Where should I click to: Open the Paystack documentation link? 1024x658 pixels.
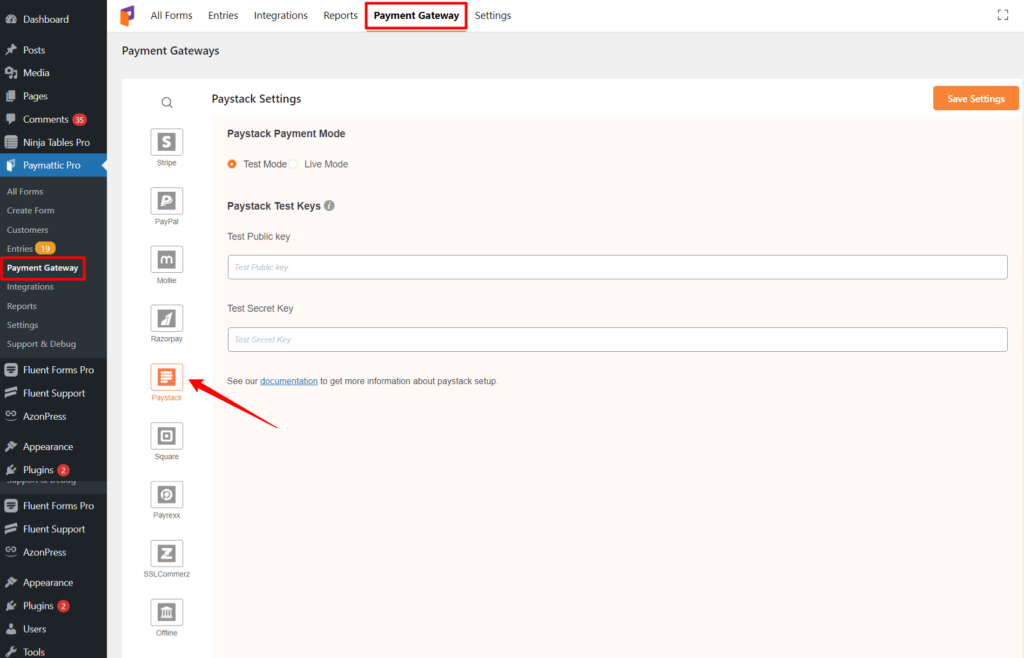[289, 380]
